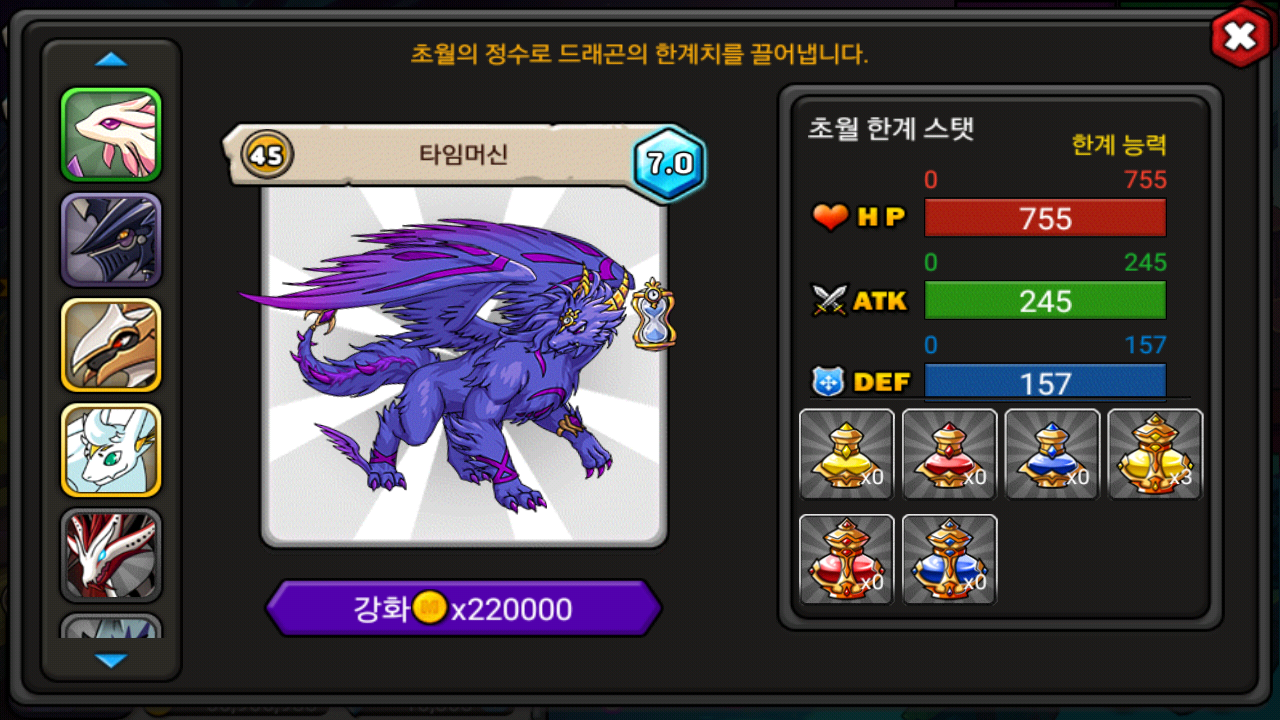Select the large yellow potion with x3
This screenshot has width=1280, height=720.
tap(1155, 454)
